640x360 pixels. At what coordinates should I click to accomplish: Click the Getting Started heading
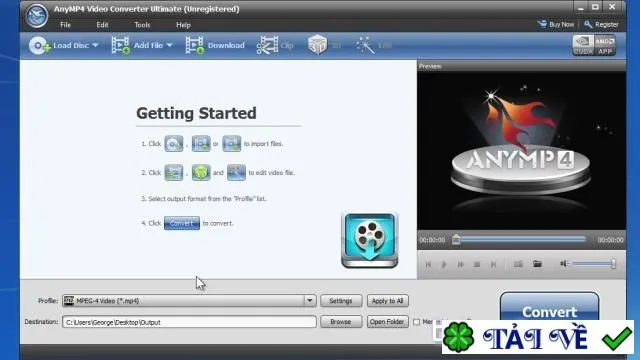click(196, 113)
